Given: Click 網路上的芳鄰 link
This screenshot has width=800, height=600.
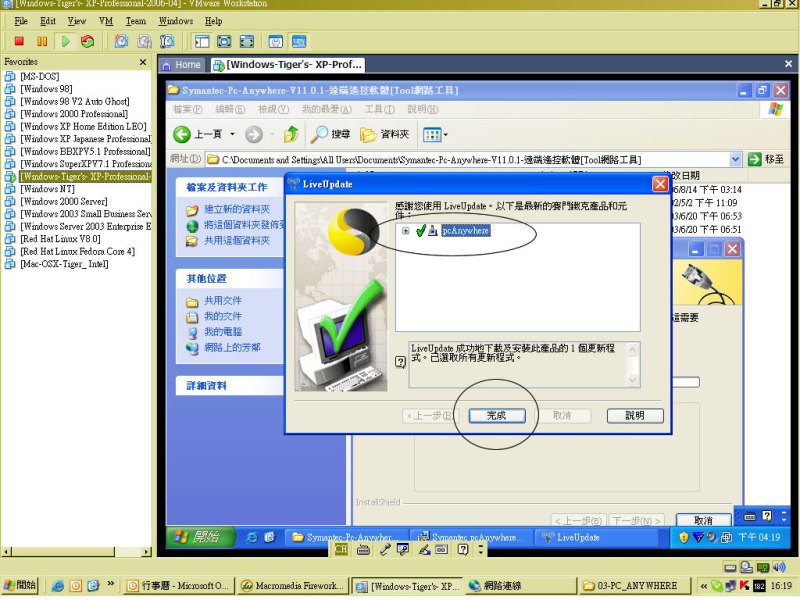Looking at the screenshot, I should tap(232, 347).
